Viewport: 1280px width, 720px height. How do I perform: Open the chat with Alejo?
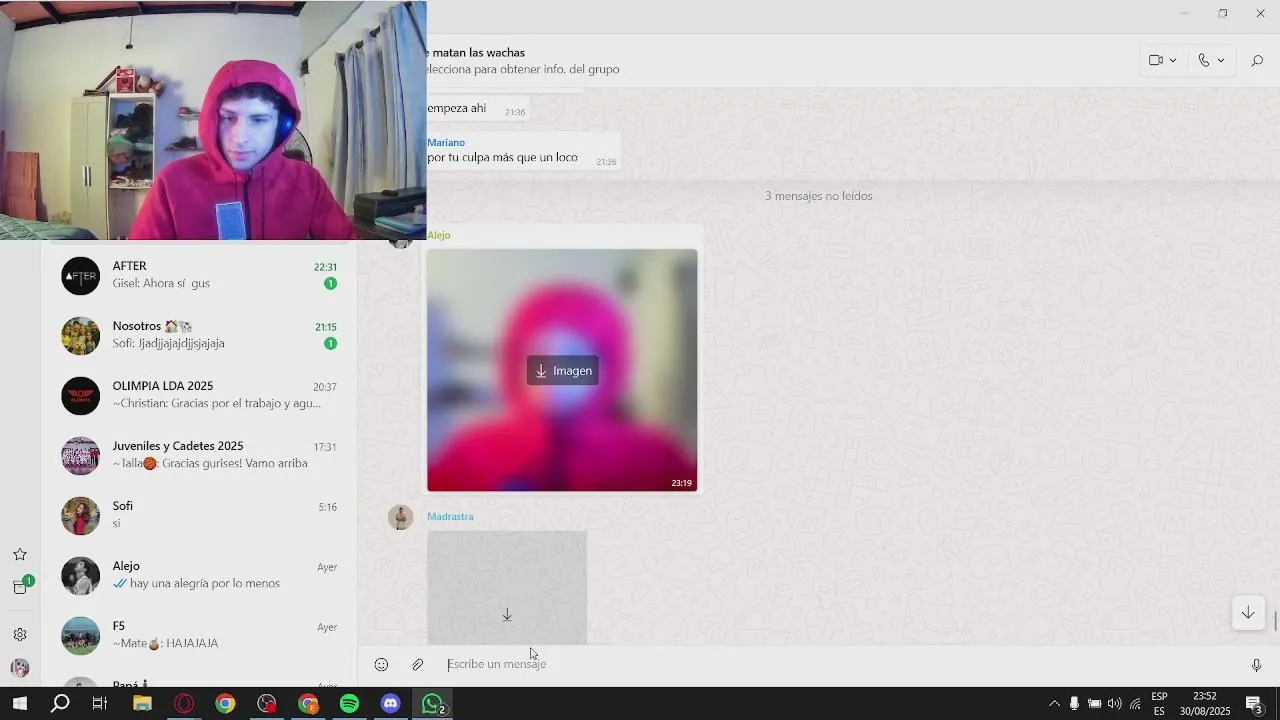pyautogui.click(x=199, y=575)
